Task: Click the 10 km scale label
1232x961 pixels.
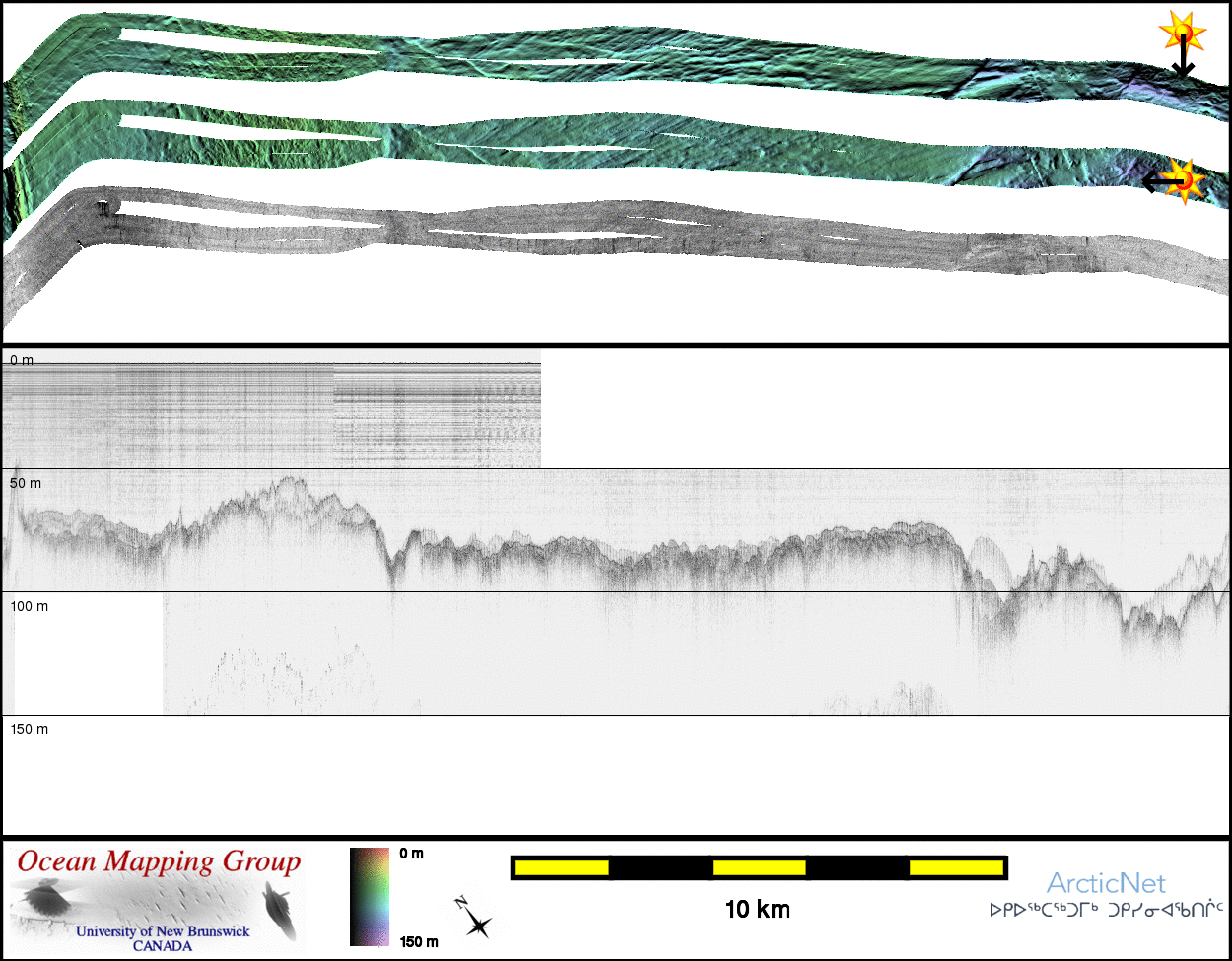Action: [x=757, y=910]
